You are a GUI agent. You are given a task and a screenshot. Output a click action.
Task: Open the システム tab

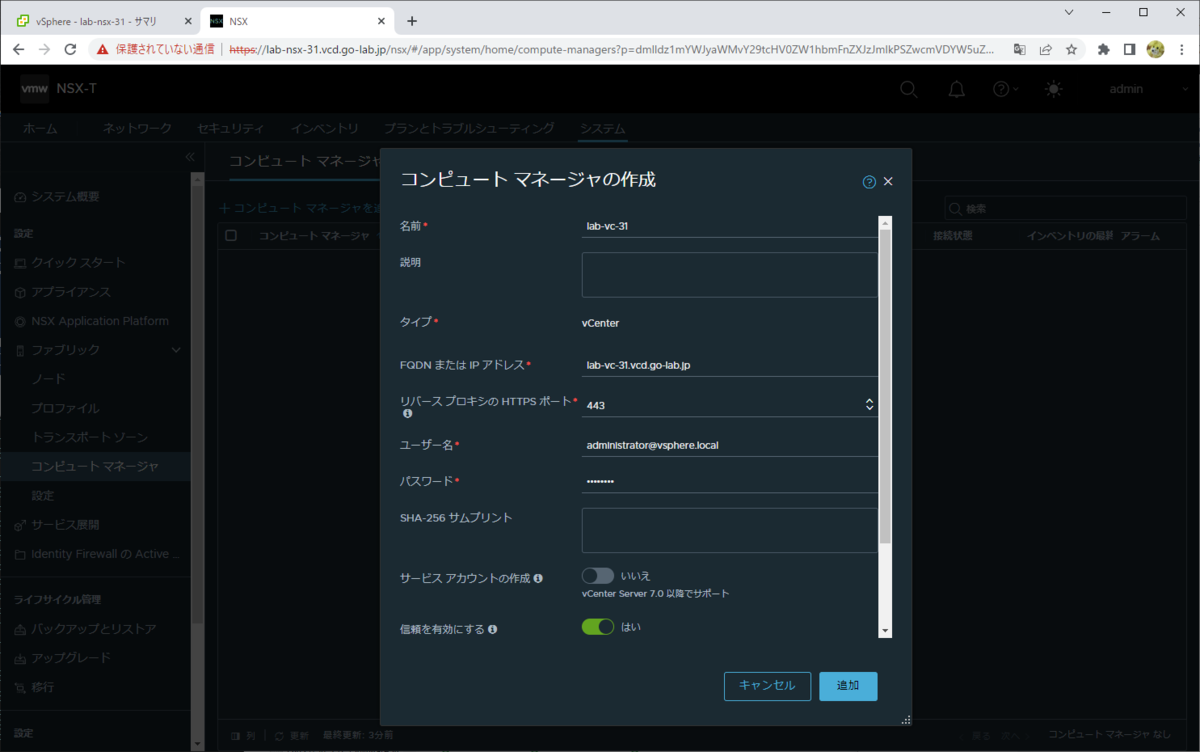click(603, 128)
